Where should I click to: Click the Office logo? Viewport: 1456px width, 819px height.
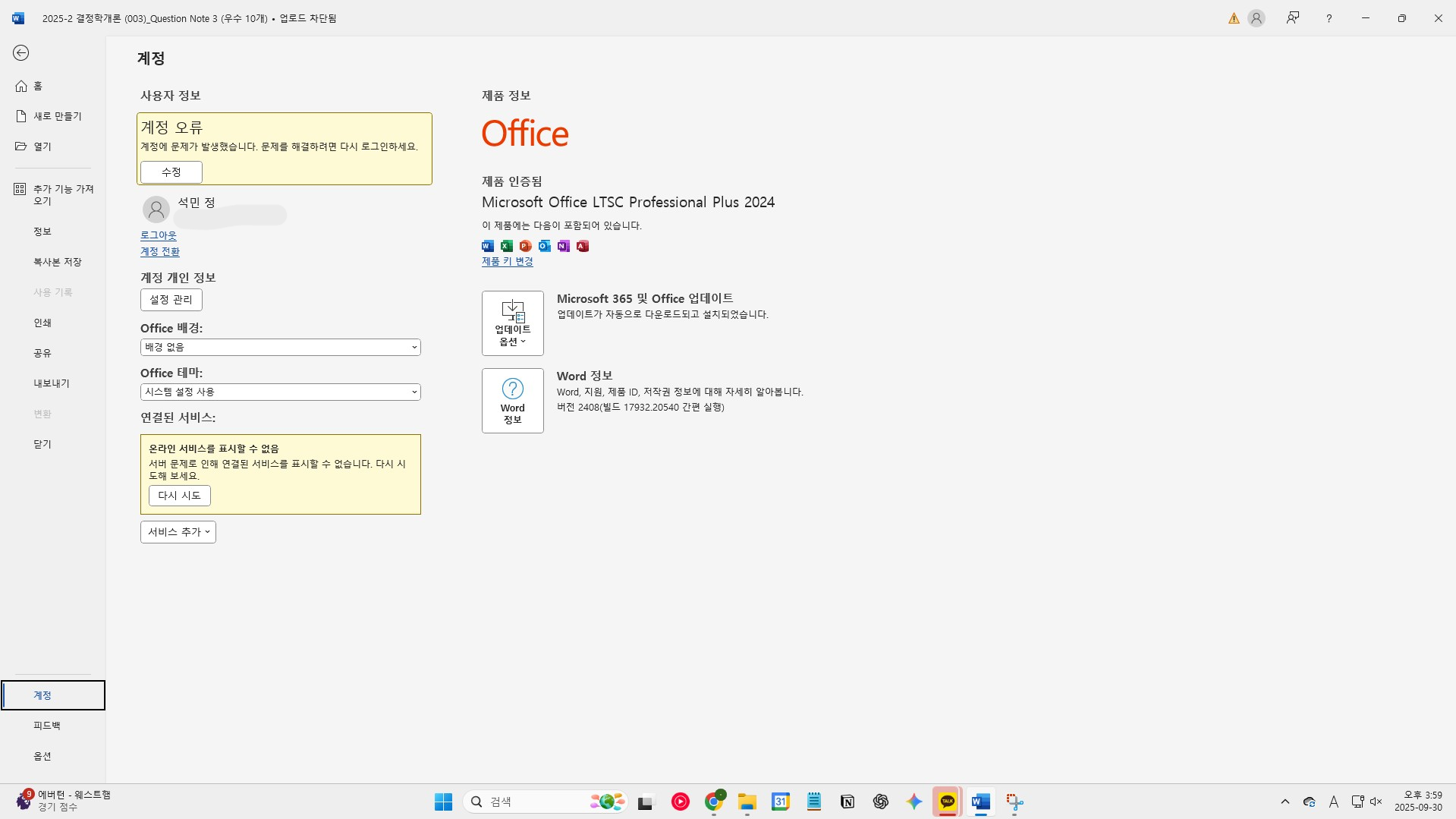[x=525, y=134]
